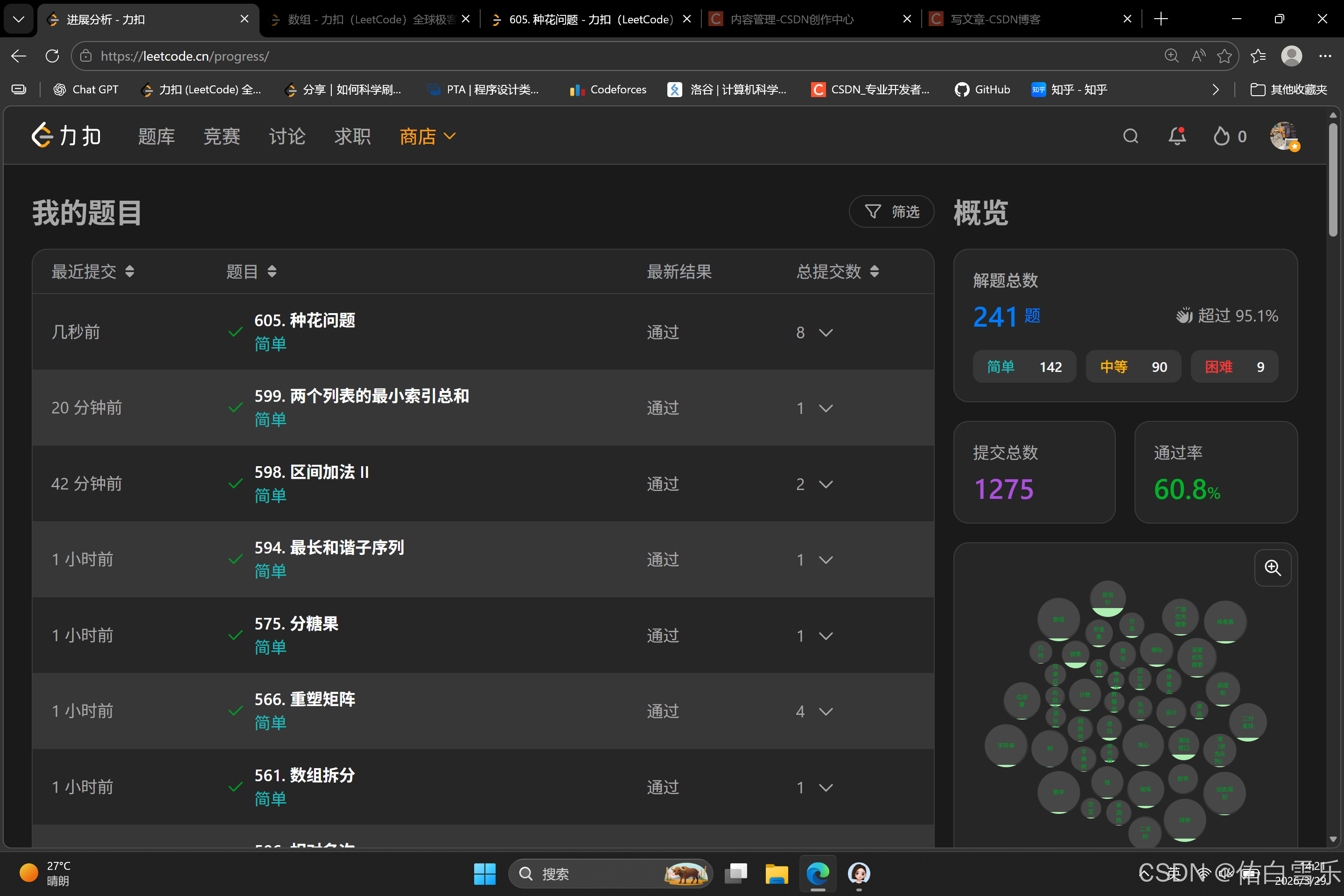
Task: Open the 575. 分糖果 problem link
Action: (296, 623)
